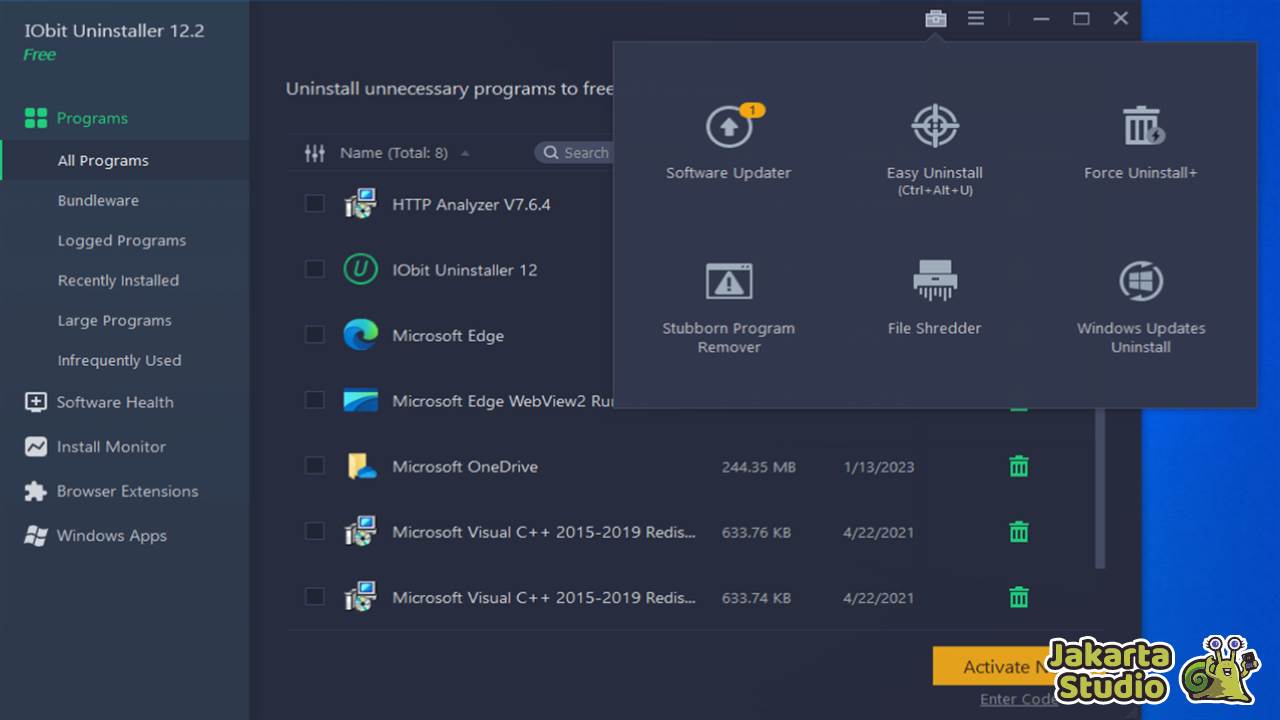Show Infrequently Used programs

coord(120,360)
